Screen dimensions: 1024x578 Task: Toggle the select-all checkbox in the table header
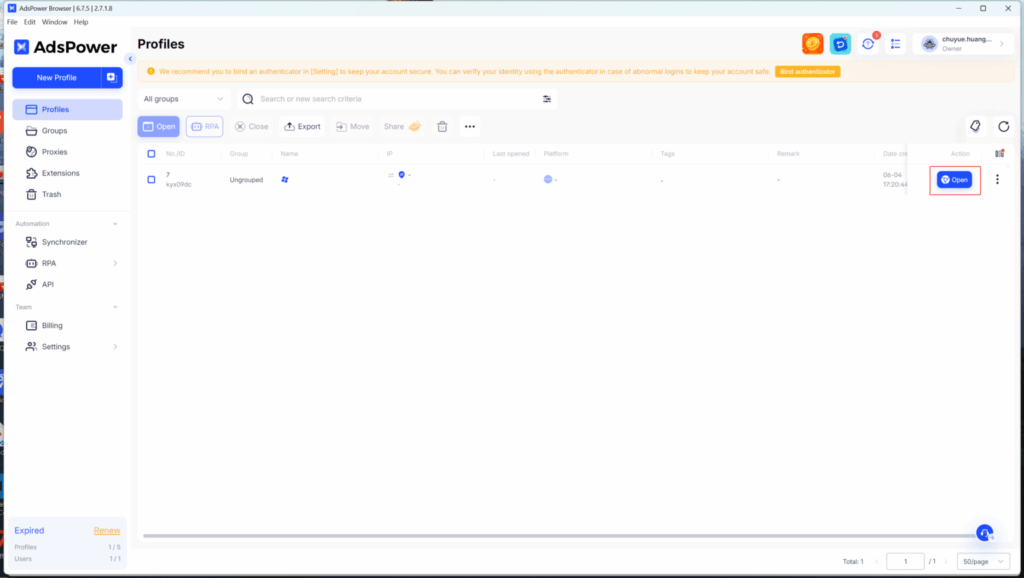tap(151, 153)
